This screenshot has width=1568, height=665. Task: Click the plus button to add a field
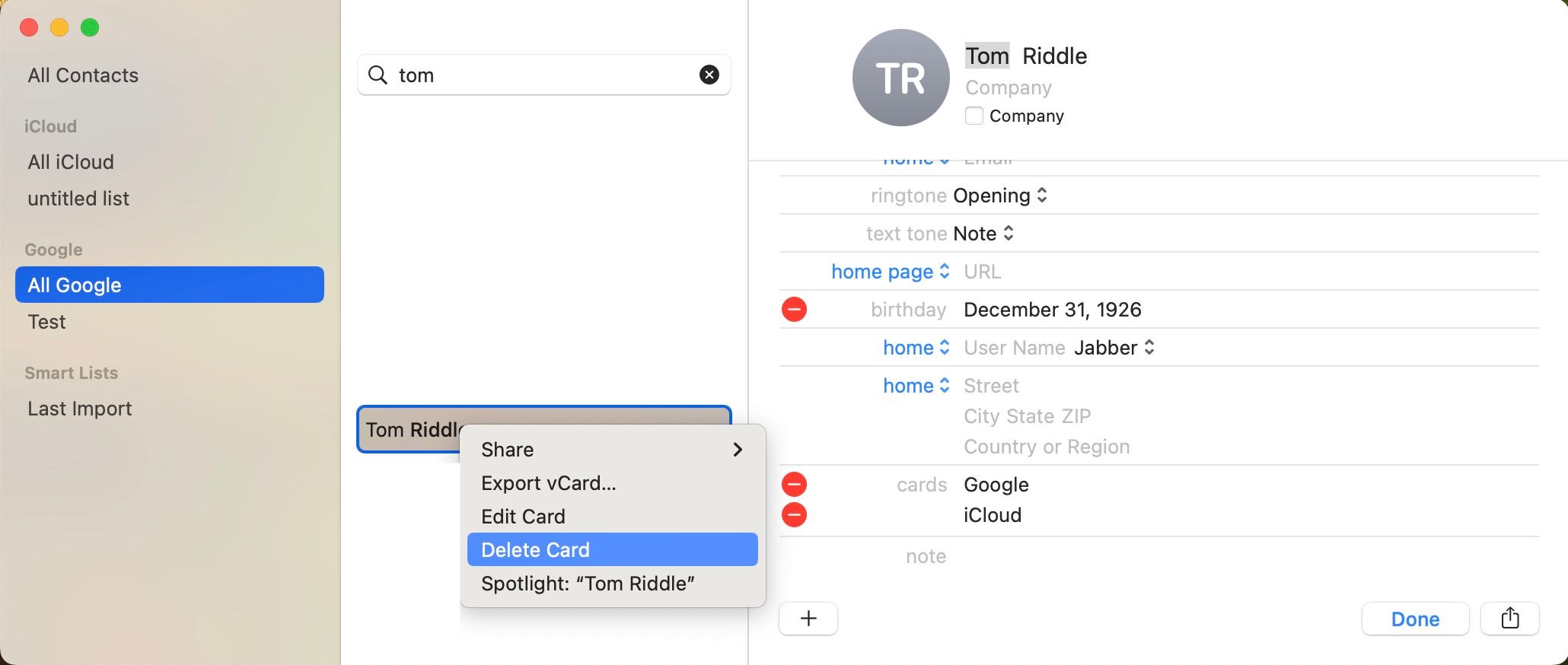808,619
